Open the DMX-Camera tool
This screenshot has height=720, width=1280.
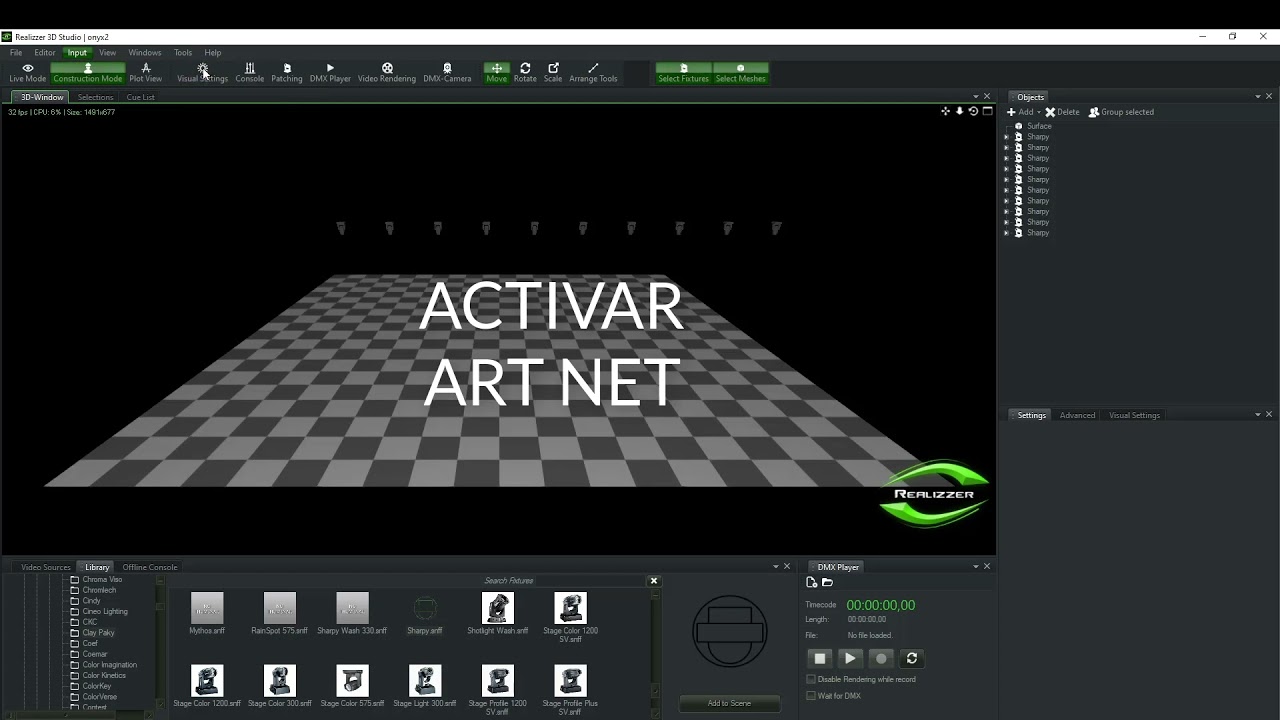pos(447,73)
